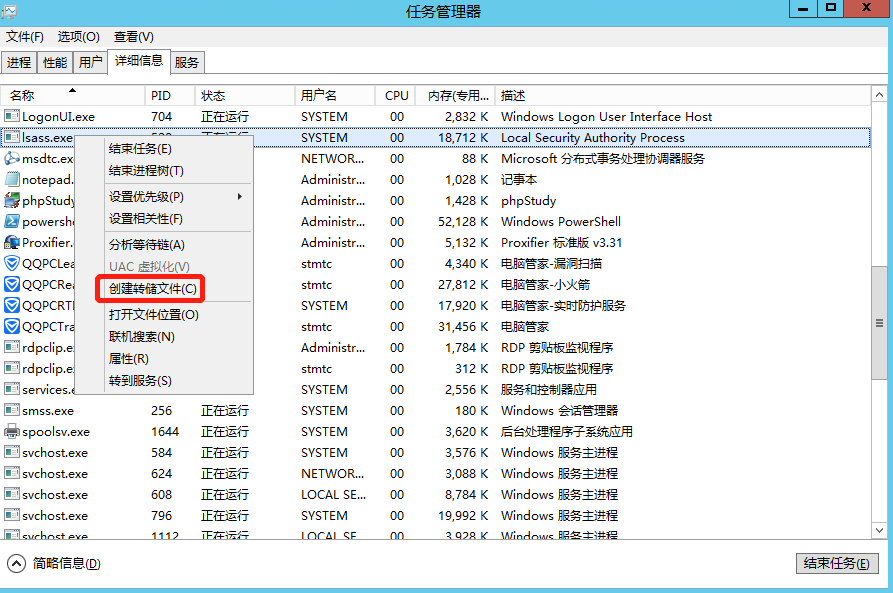
Task: Click the '52,128 K' memory value
Action: pyautogui.click(x=462, y=222)
